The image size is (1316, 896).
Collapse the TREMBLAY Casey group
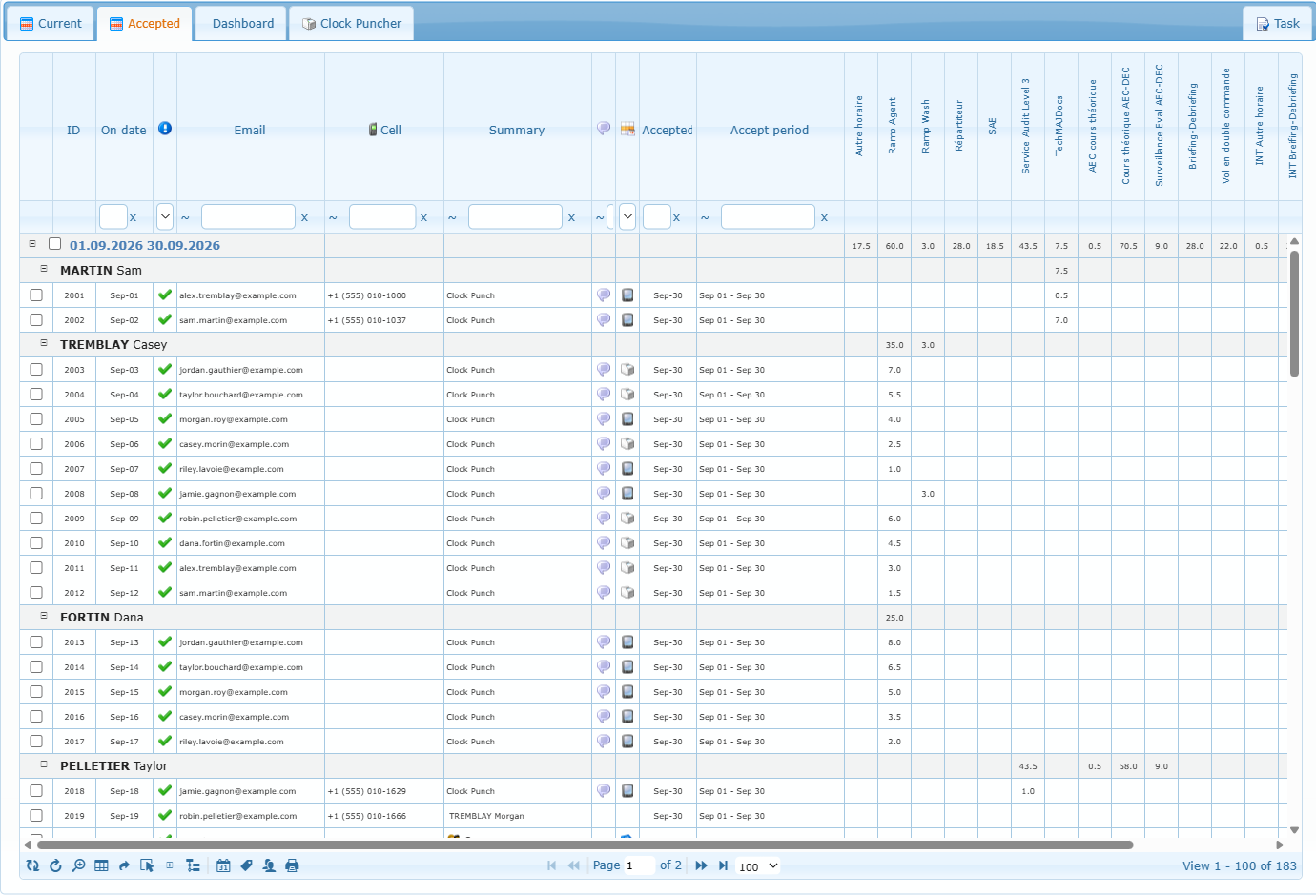pyautogui.click(x=44, y=343)
